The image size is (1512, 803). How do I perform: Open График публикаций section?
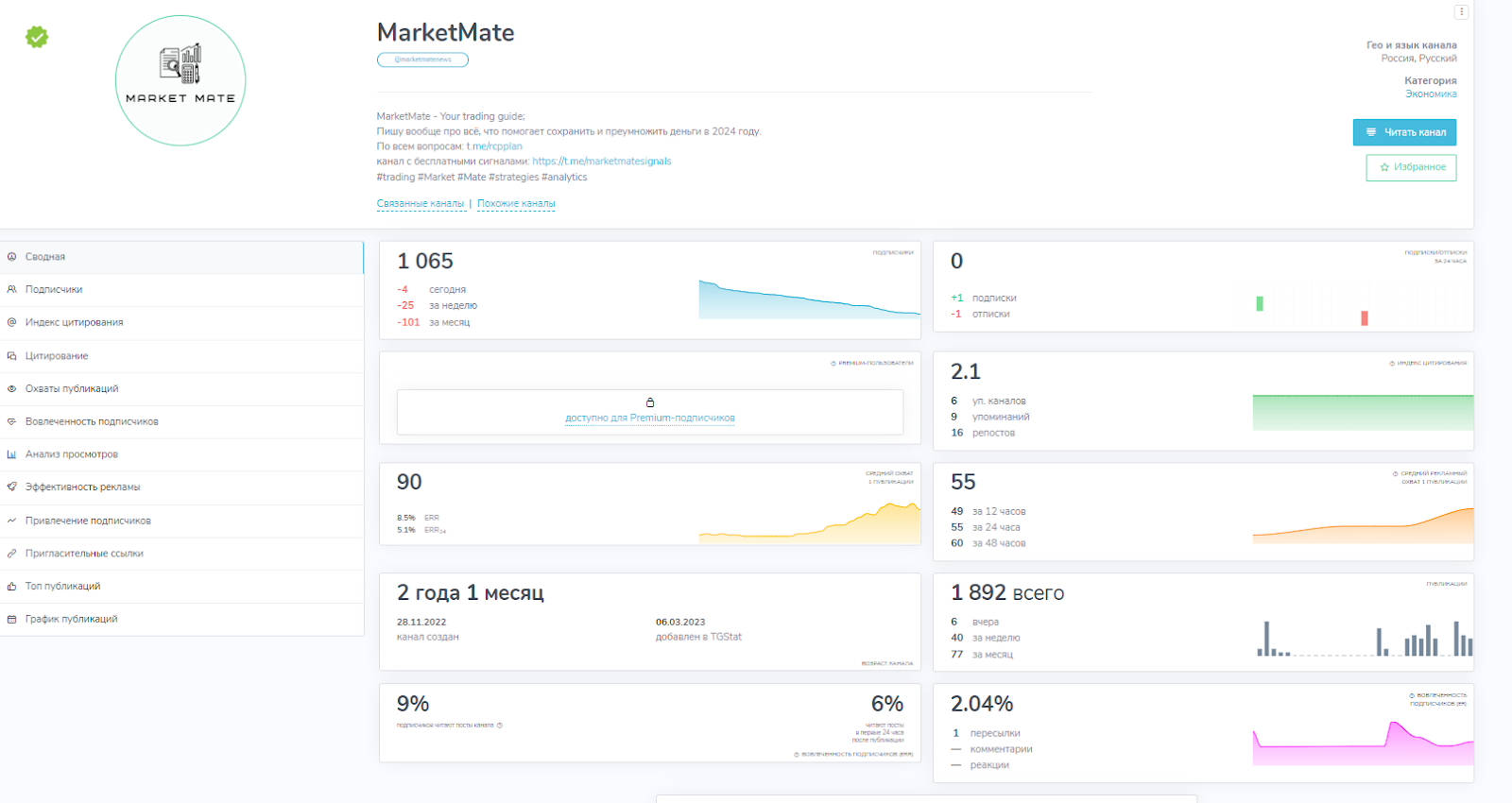tap(181, 620)
